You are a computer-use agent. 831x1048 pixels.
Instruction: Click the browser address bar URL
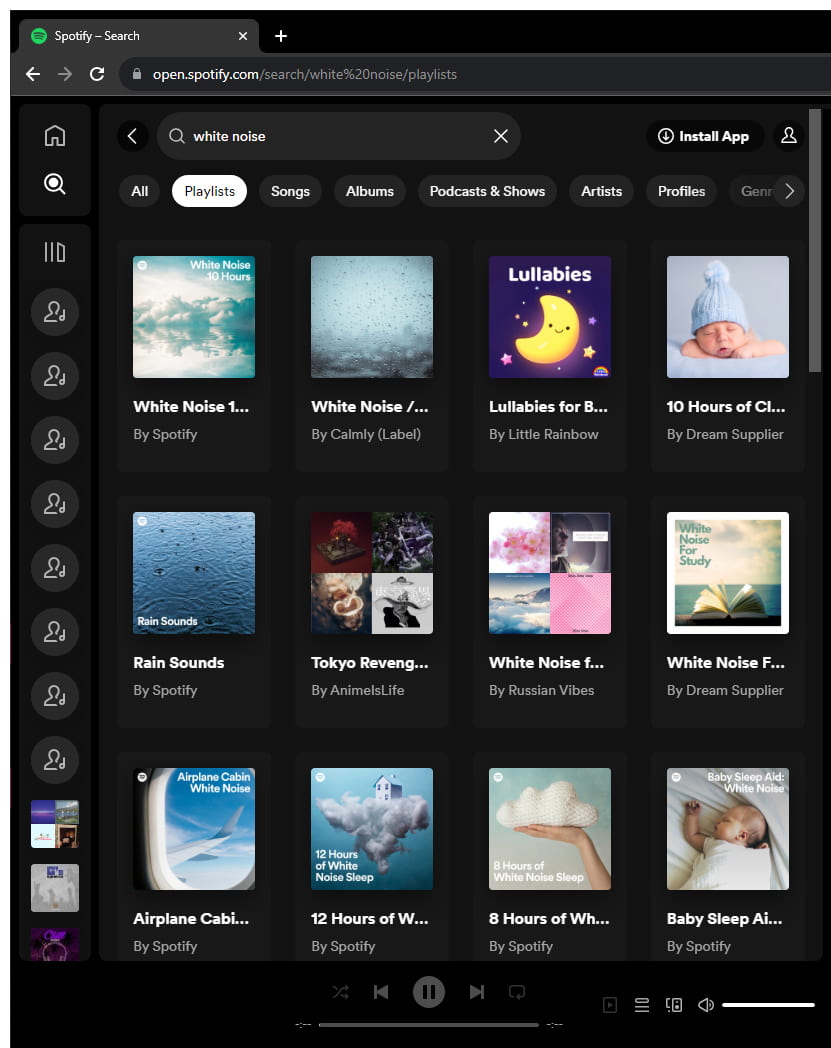[x=304, y=74]
